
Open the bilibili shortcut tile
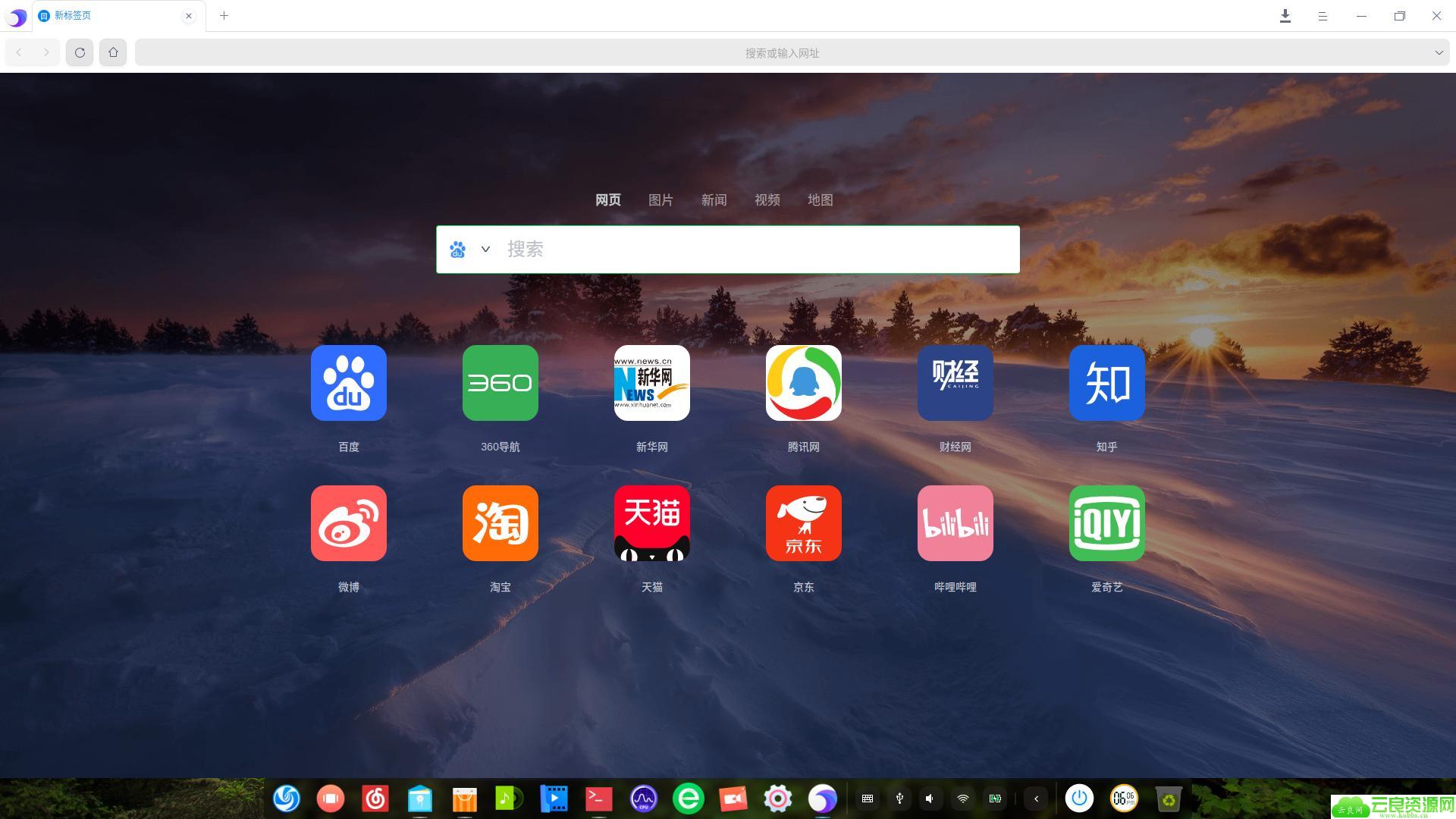(955, 523)
